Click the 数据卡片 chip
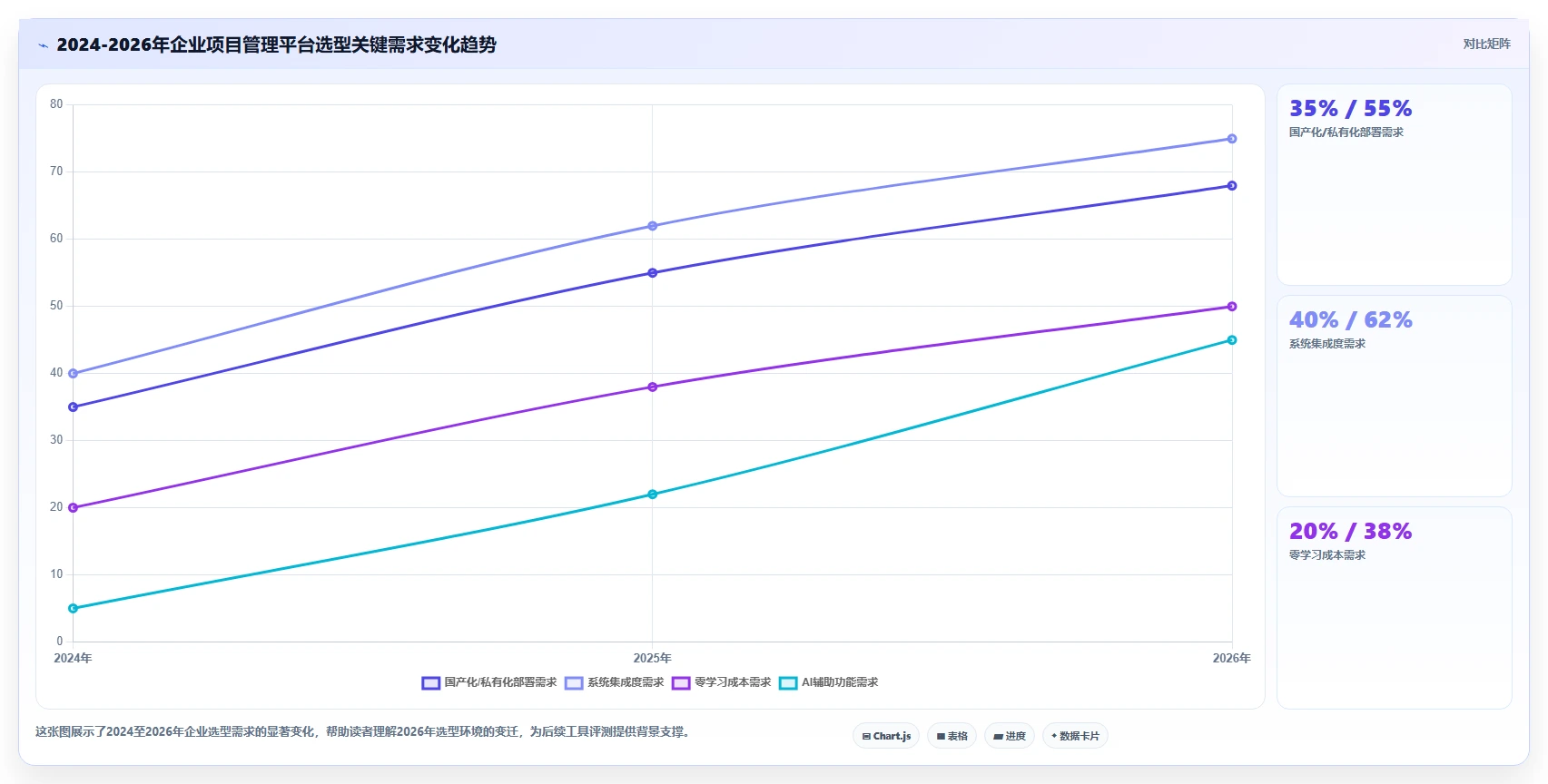 [x=1075, y=736]
